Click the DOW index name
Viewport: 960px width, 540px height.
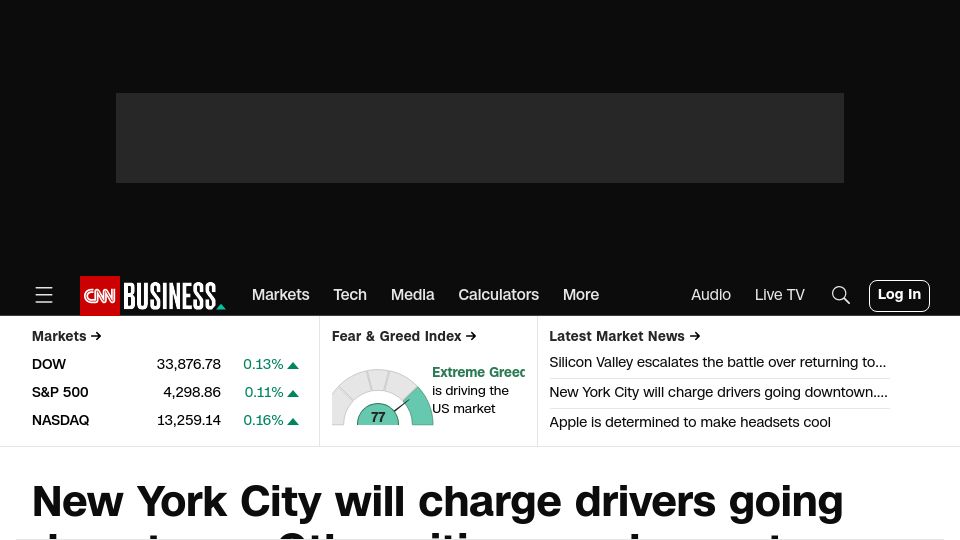49,364
